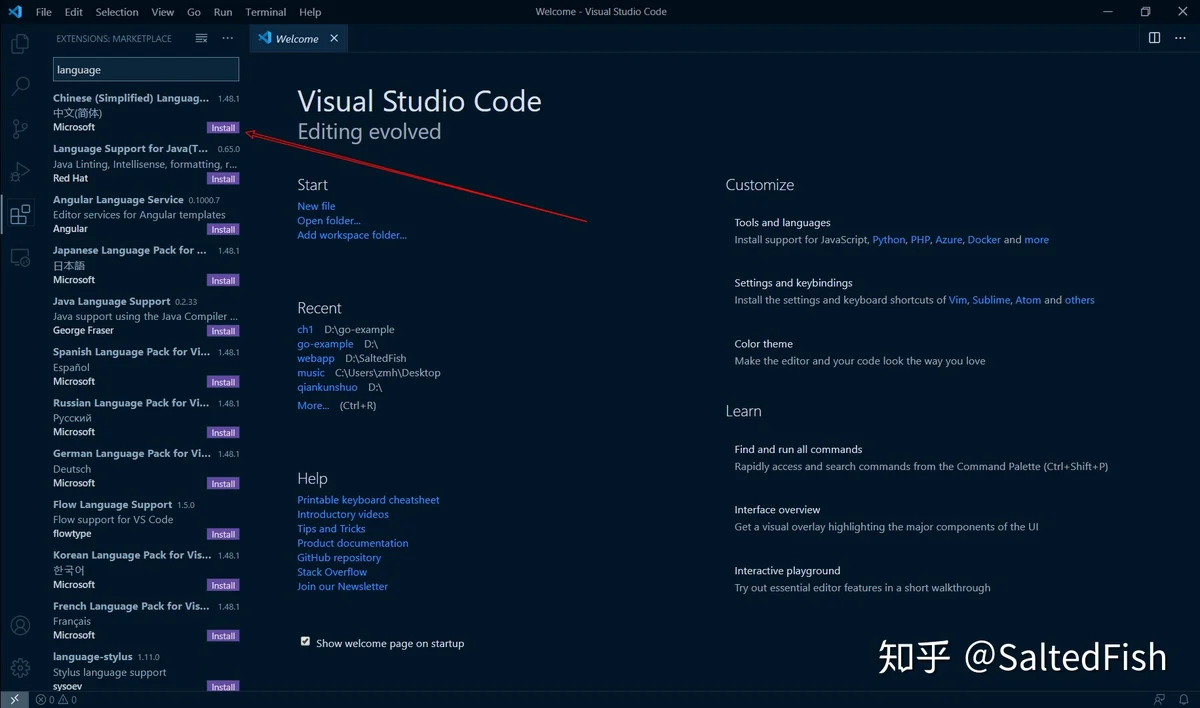This screenshot has width=1200, height=708.
Task: Open the File menu
Action: click(x=43, y=12)
